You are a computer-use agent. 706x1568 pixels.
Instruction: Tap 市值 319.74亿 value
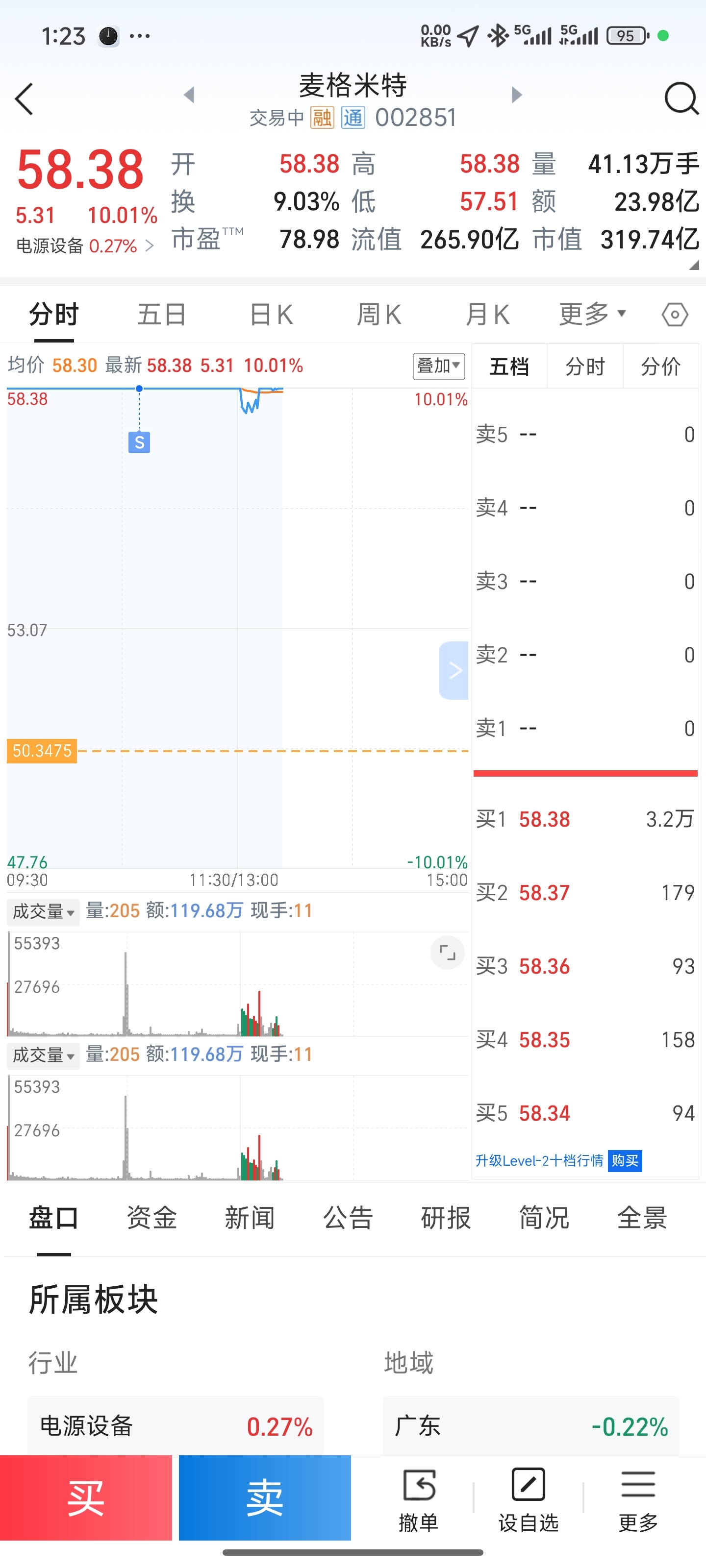click(649, 239)
